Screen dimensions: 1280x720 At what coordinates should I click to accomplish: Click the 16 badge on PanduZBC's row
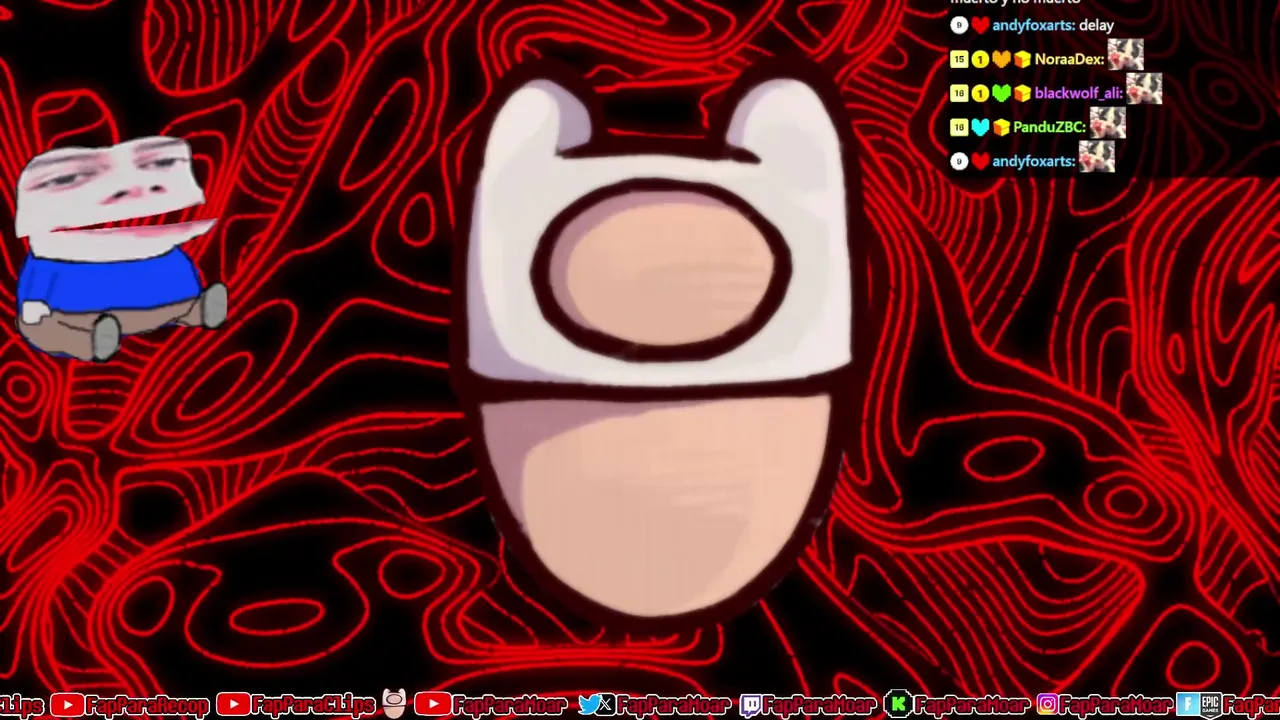[959, 128]
